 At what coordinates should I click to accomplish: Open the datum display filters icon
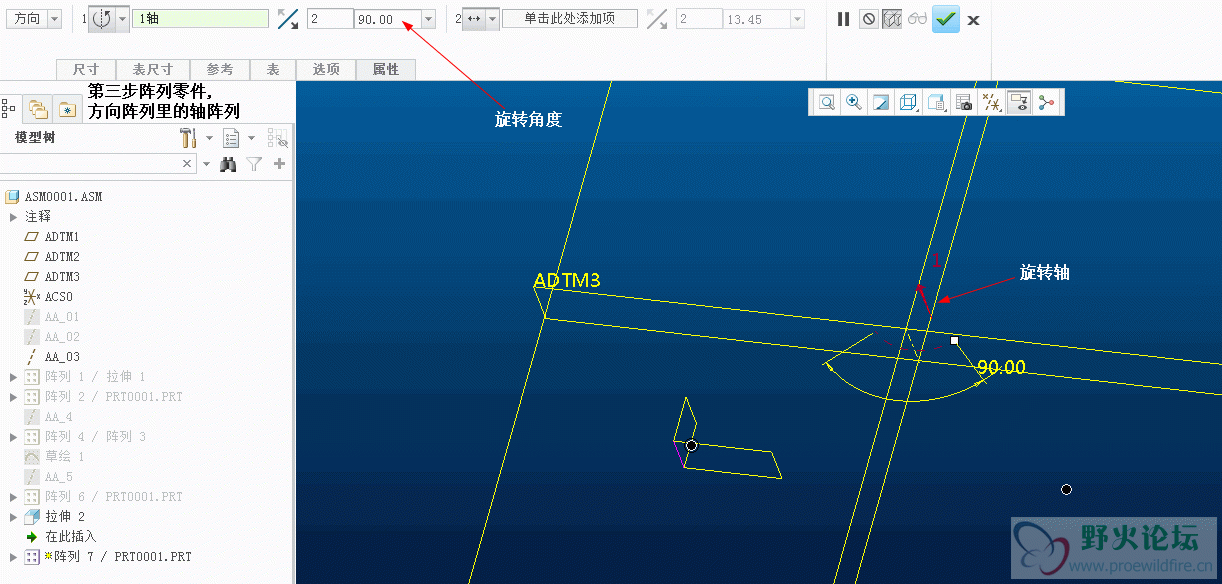click(x=991, y=102)
